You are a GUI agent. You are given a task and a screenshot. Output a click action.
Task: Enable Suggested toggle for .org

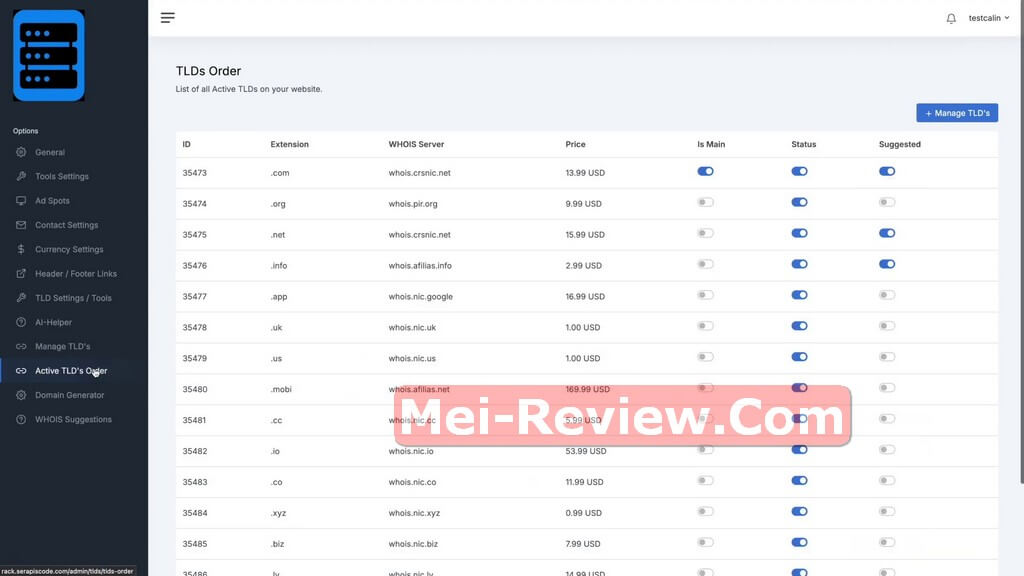(x=887, y=202)
